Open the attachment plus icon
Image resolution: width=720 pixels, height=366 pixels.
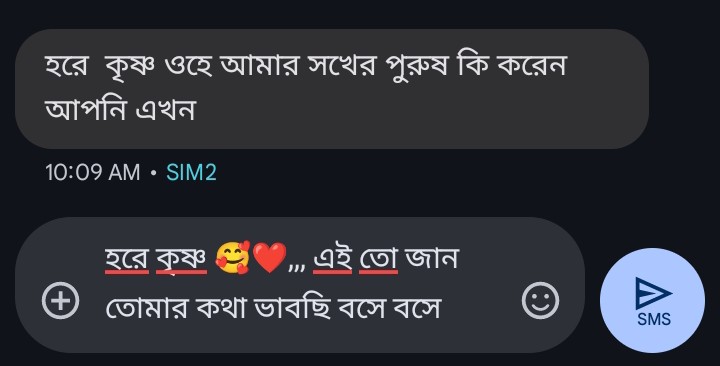[x=61, y=301]
